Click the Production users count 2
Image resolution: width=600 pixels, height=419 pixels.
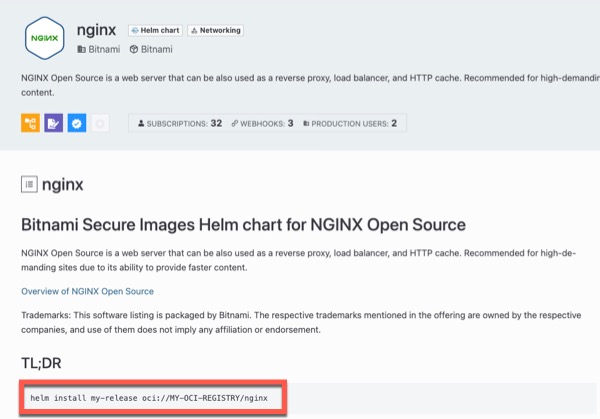click(350, 123)
